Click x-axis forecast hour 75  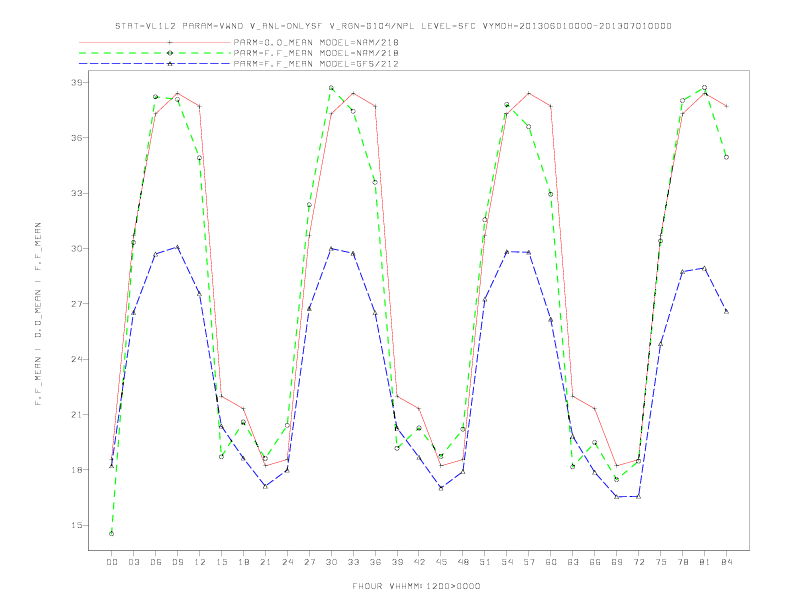click(661, 562)
